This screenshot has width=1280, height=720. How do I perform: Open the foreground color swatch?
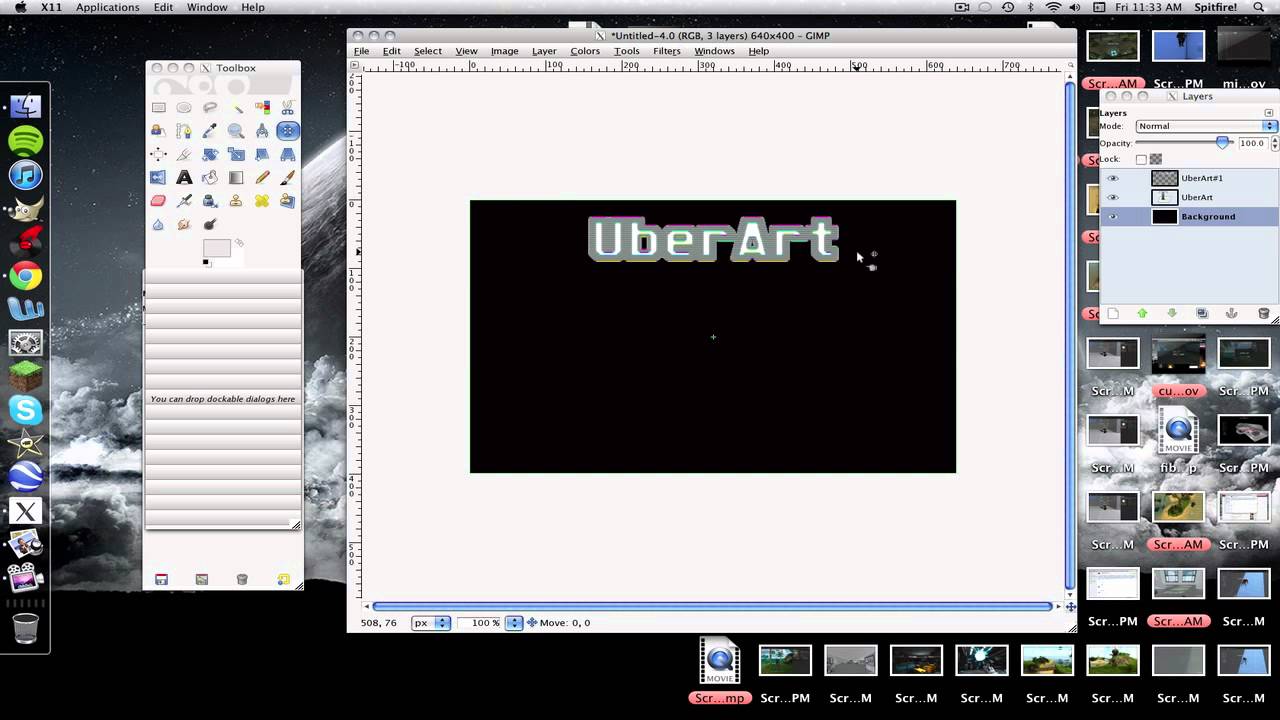217,248
